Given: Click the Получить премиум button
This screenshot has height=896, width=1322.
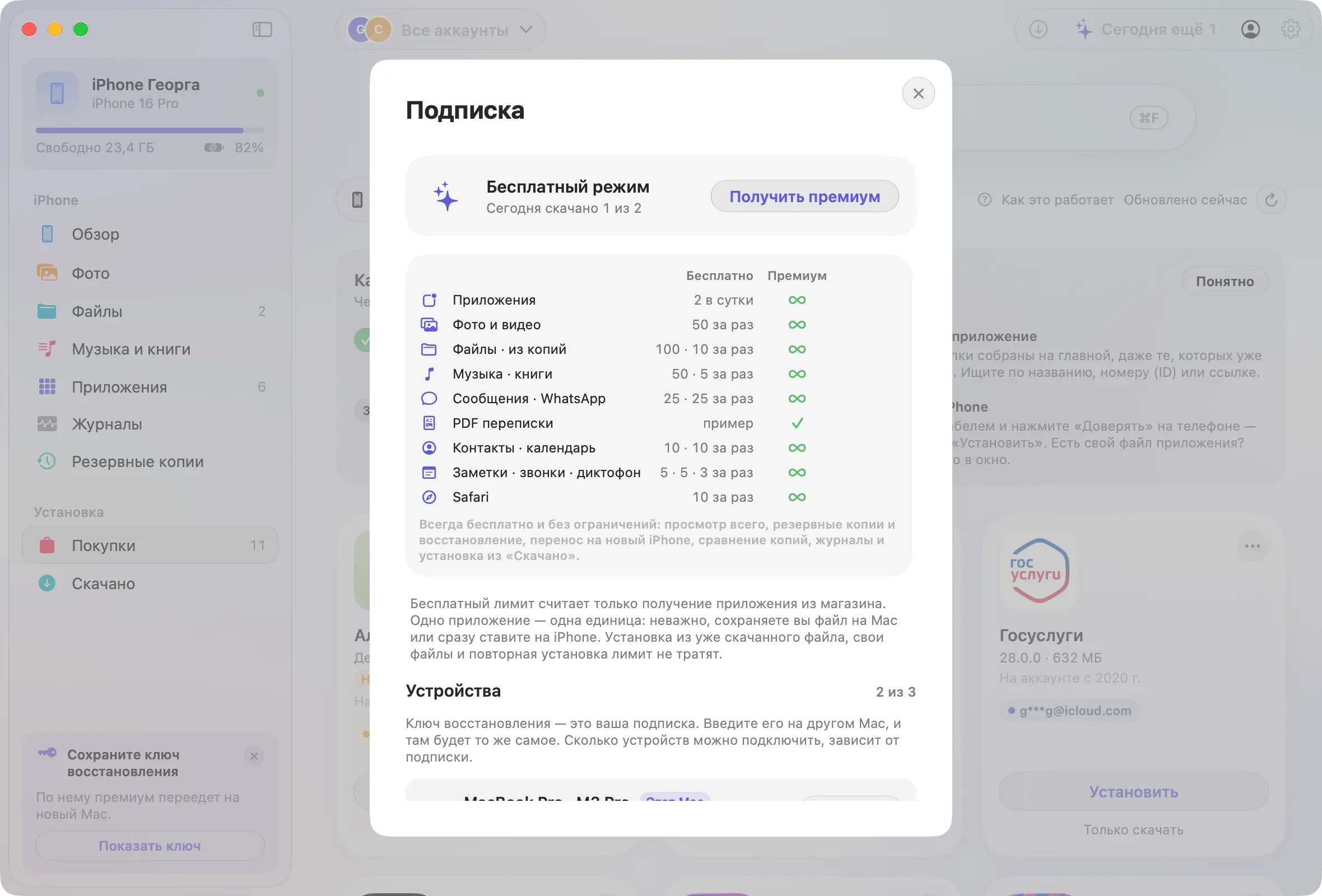Looking at the screenshot, I should pos(804,196).
